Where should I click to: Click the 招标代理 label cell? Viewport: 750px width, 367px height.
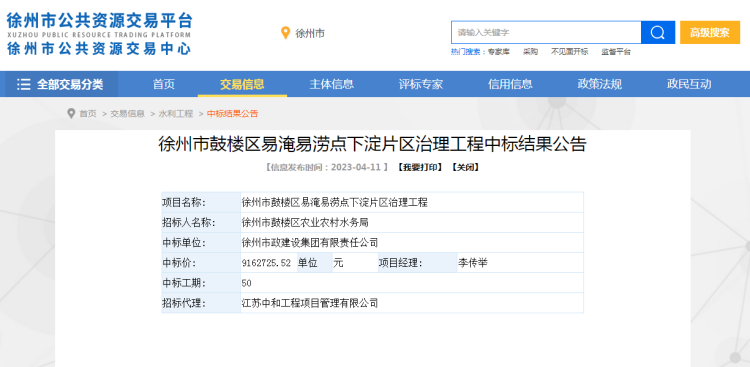201,303
